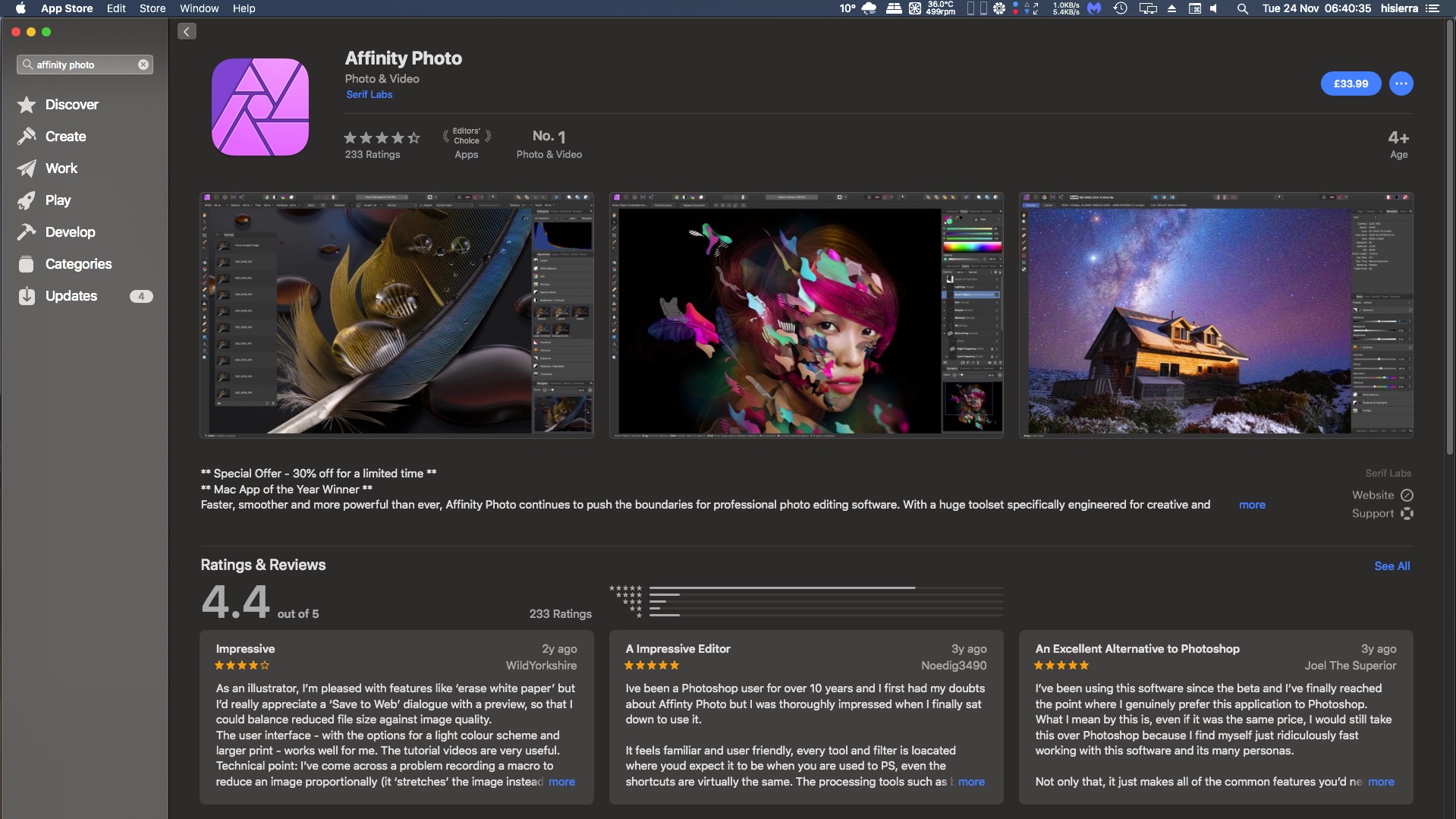Click the 'Impressive' review title

coord(245,649)
